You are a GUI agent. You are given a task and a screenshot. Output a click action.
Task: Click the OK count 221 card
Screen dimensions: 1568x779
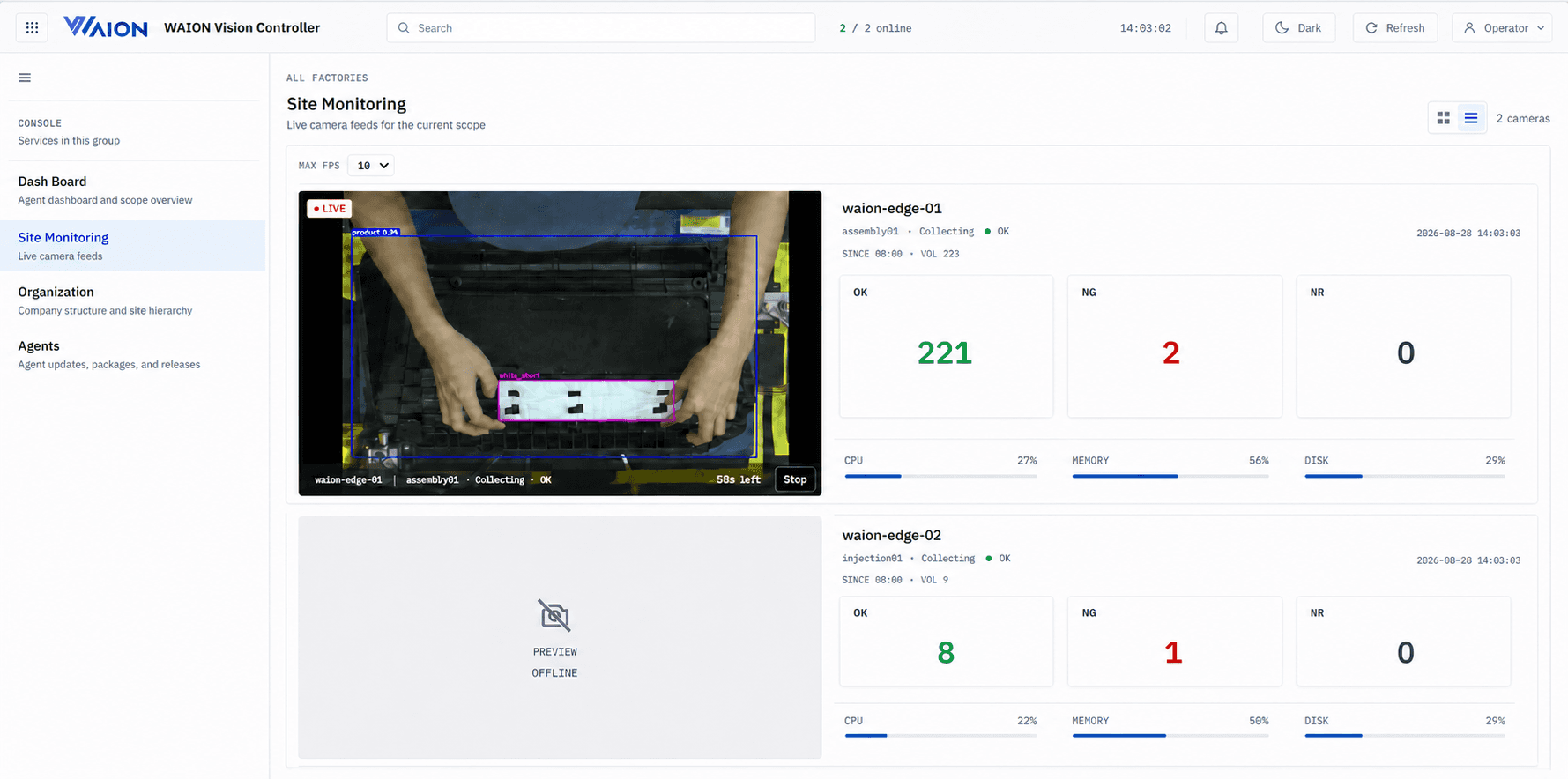[946, 346]
